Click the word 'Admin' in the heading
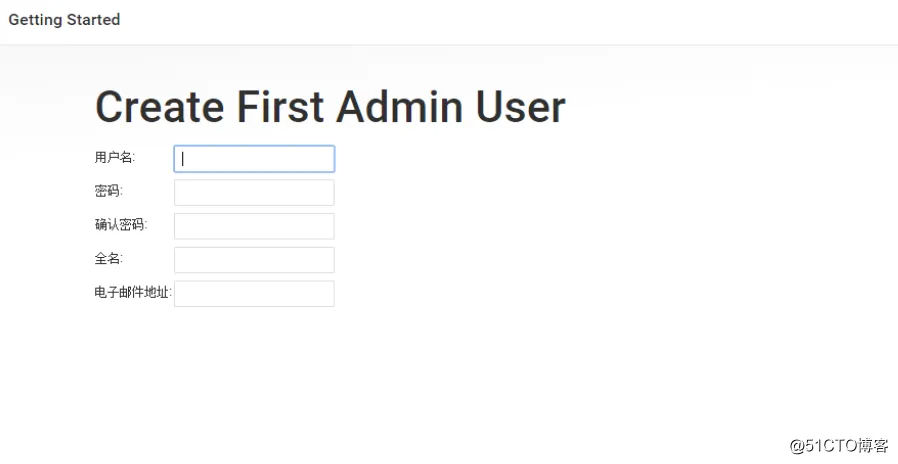 [x=400, y=107]
